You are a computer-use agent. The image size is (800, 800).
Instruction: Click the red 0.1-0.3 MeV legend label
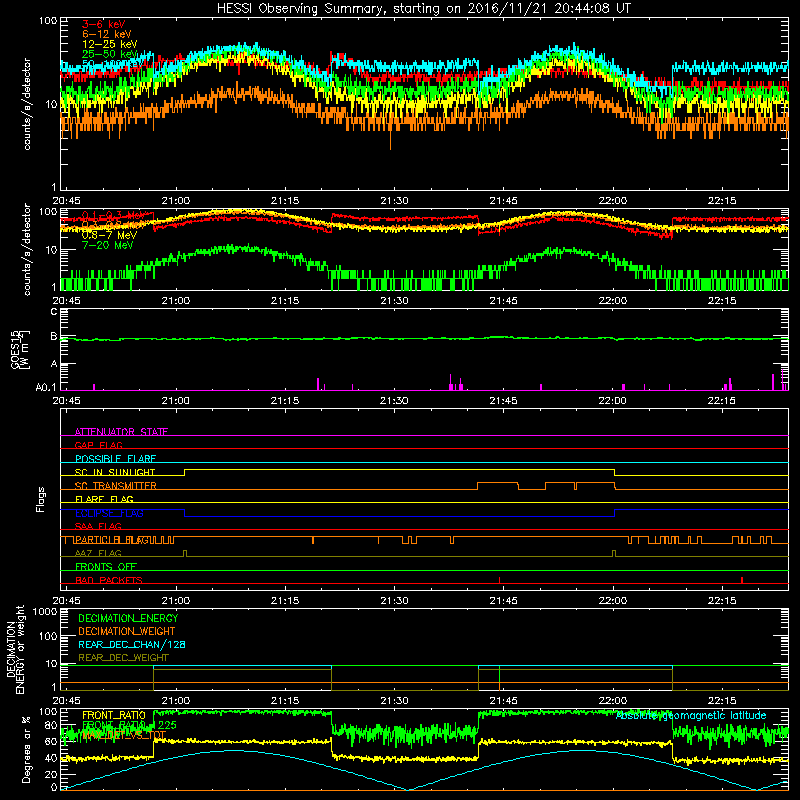pyautogui.click(x=116, y=215)
